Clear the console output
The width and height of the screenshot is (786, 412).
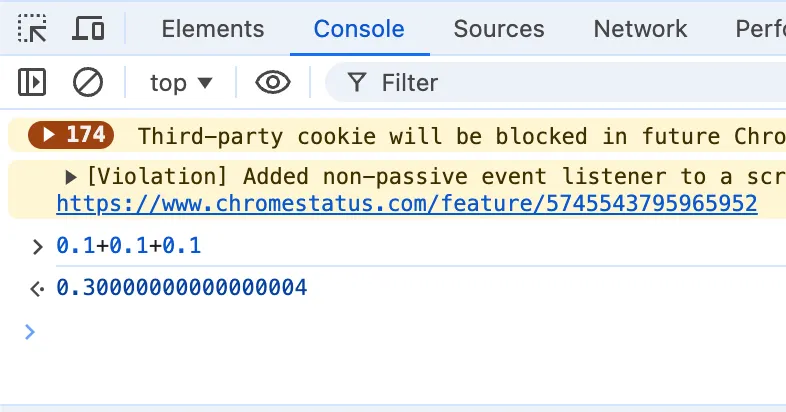(x=88, y=82)
